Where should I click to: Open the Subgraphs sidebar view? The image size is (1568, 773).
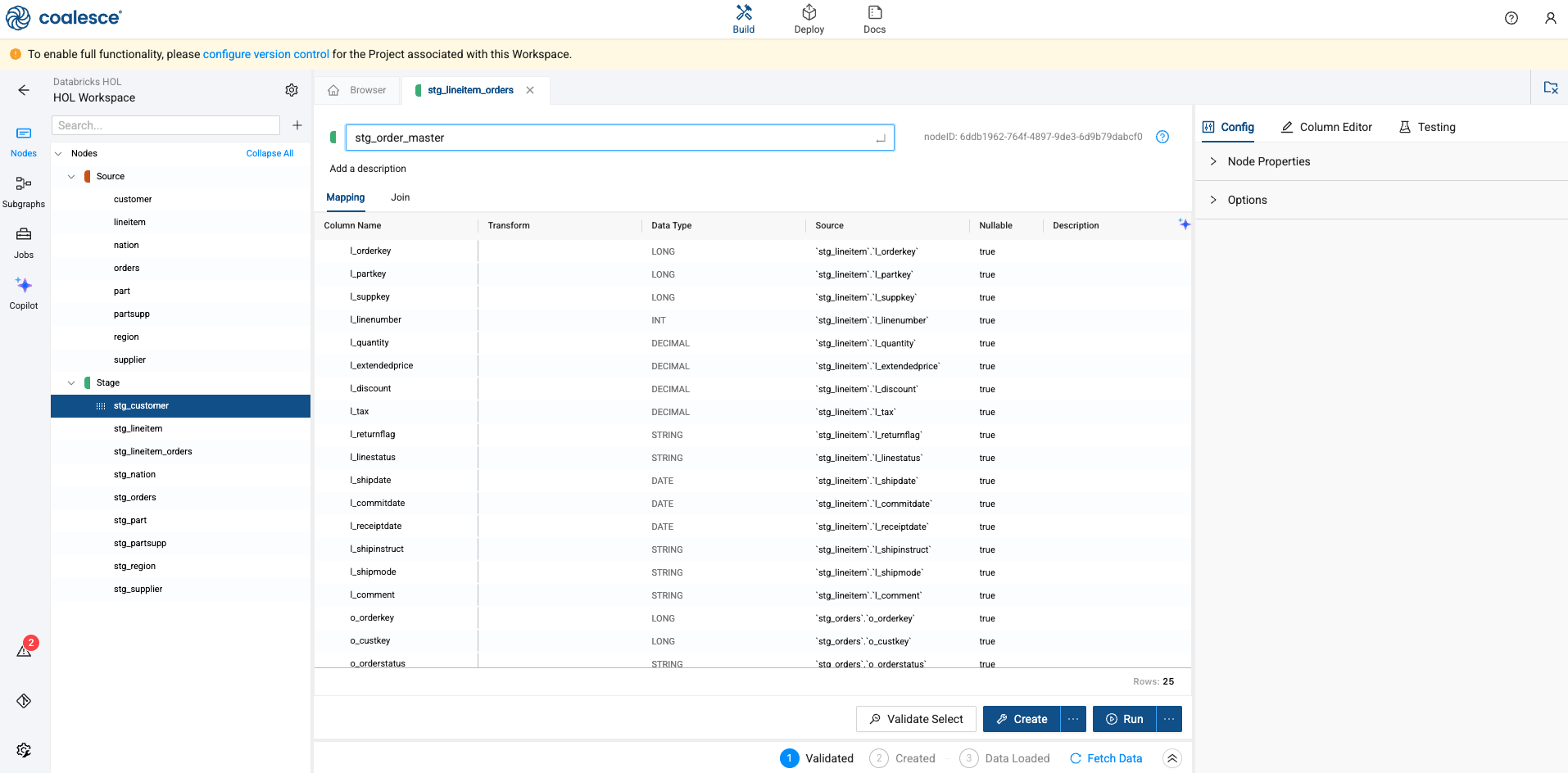[x=24, y=192]
